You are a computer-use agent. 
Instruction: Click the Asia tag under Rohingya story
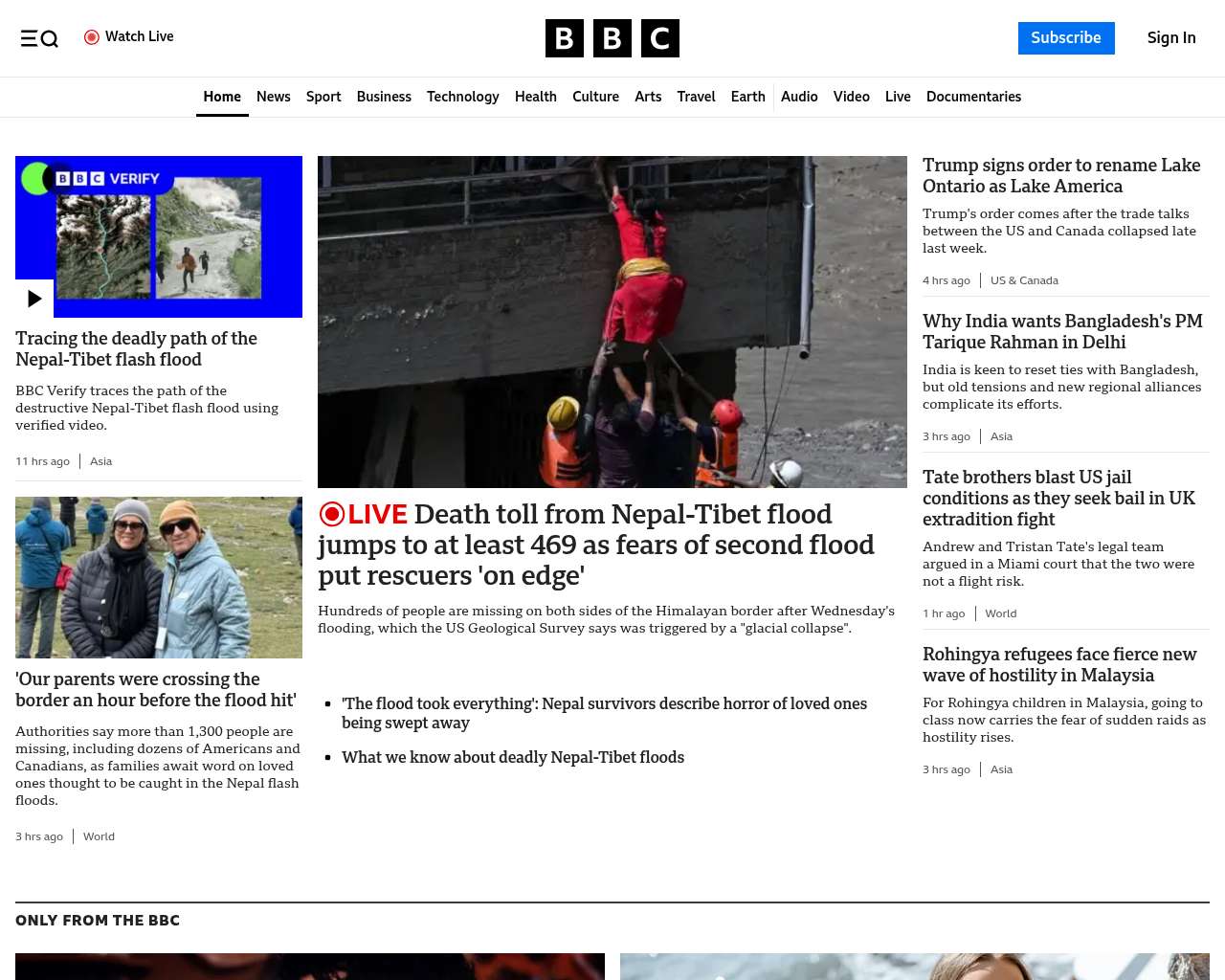click(x=1001, y=769)
